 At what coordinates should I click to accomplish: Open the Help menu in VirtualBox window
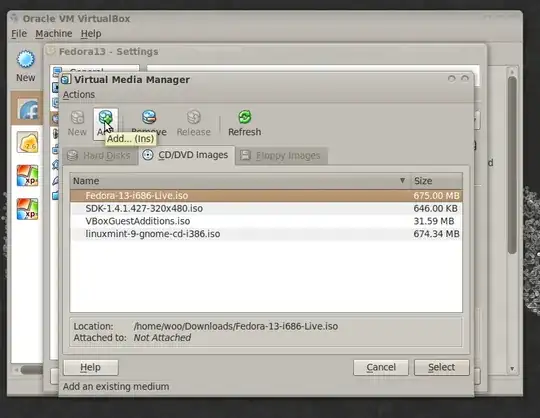coord(91,34)
